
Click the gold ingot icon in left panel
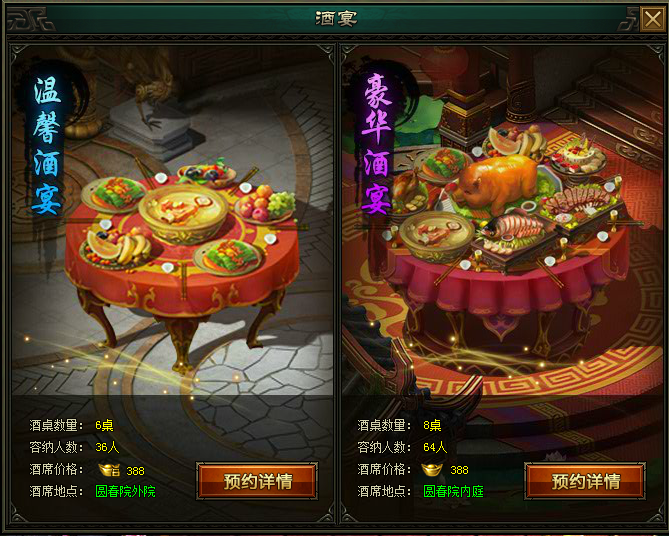109,470
